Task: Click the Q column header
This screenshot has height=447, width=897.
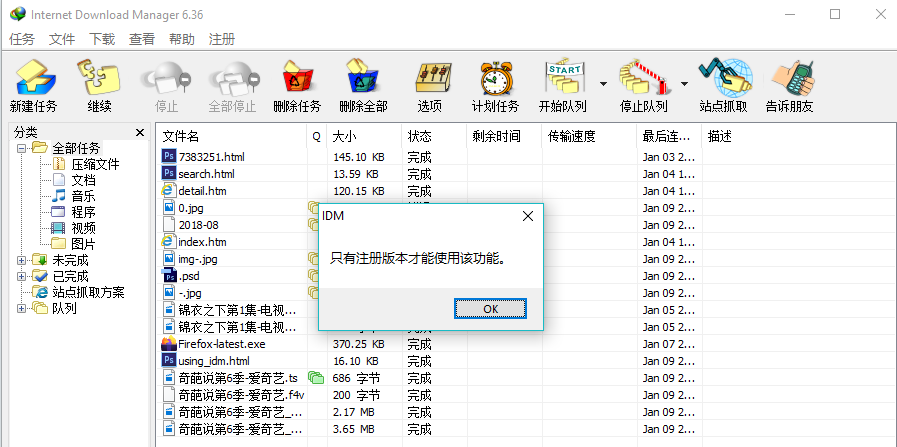Action: [x=316, y=136]
